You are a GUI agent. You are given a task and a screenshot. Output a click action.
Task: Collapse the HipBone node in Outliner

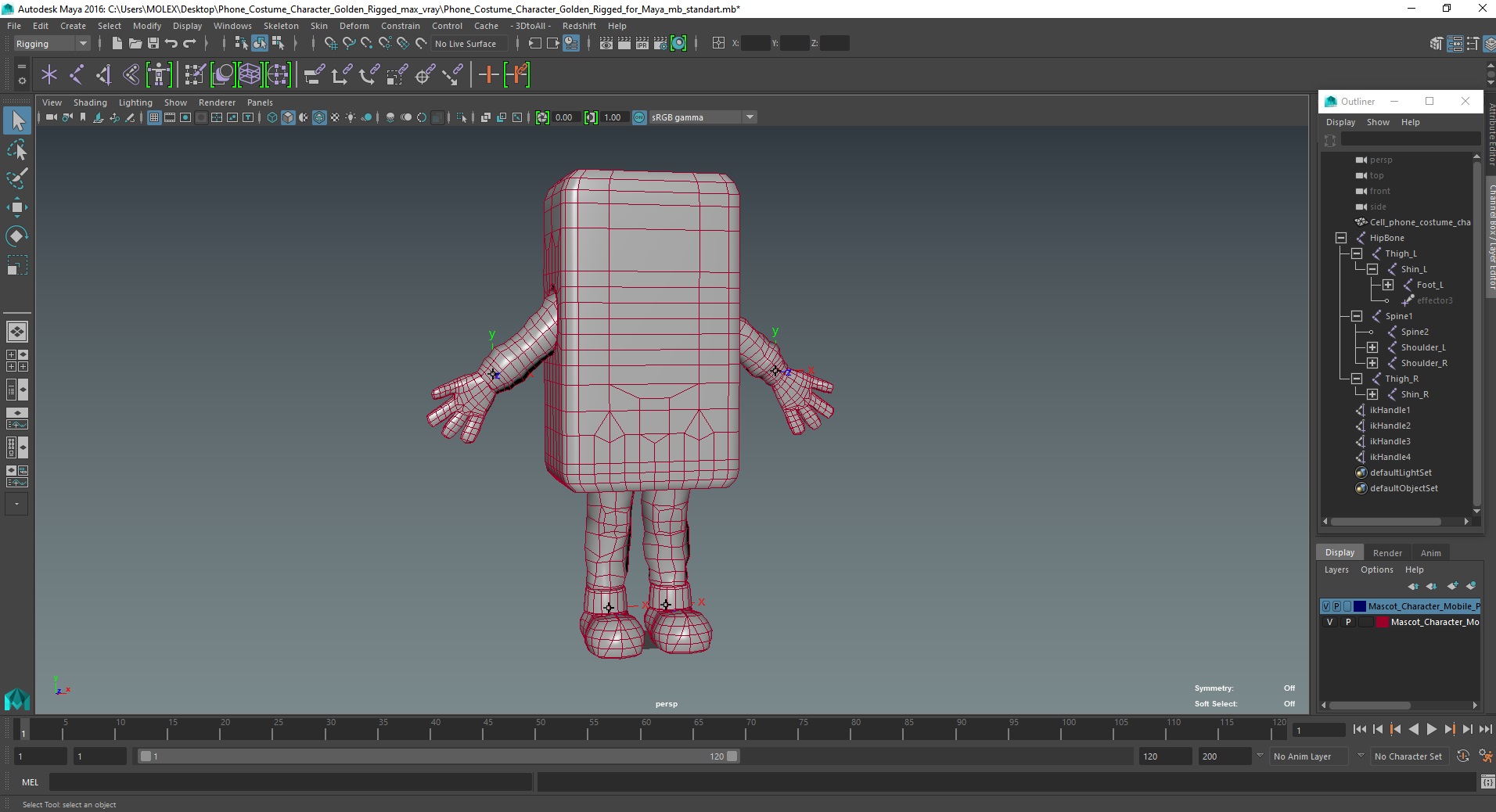coord(1341,238)
